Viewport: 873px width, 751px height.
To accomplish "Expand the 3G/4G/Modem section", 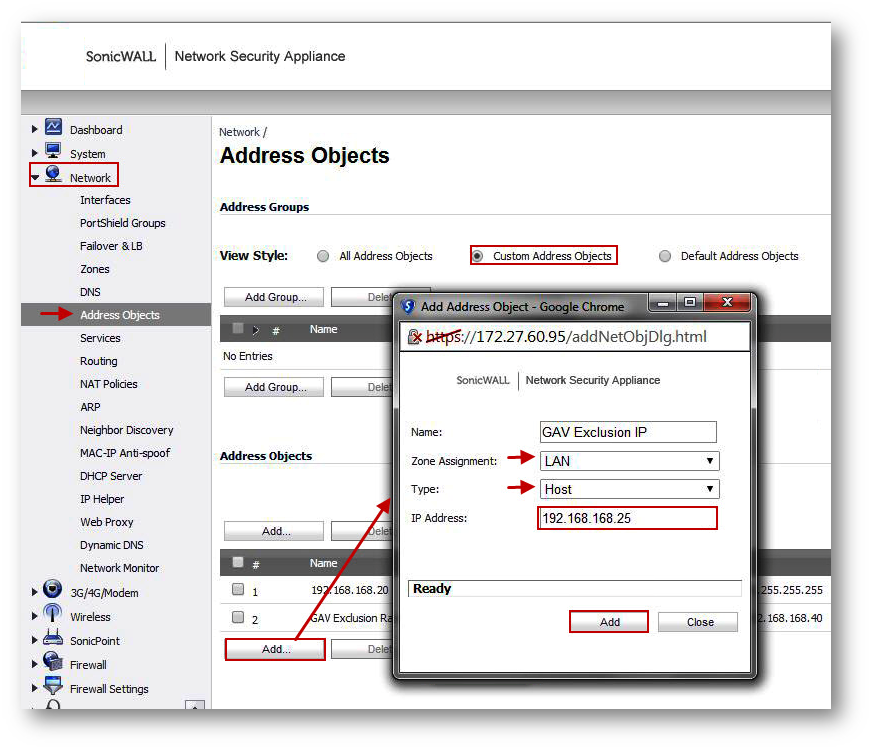I will click(x=35, y=592).
